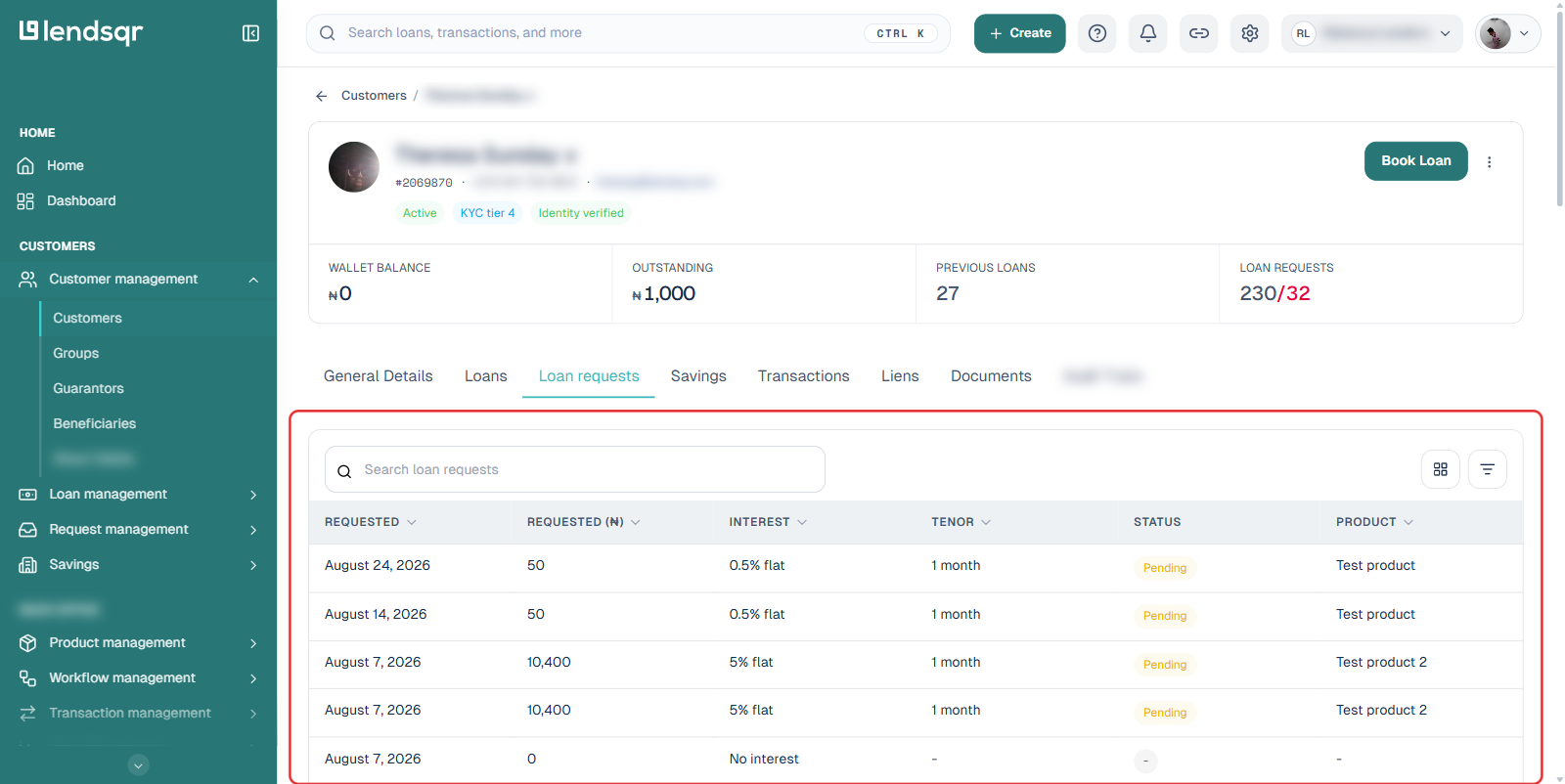
Task: Open the user profile avatar menu
Action: 1507,33
